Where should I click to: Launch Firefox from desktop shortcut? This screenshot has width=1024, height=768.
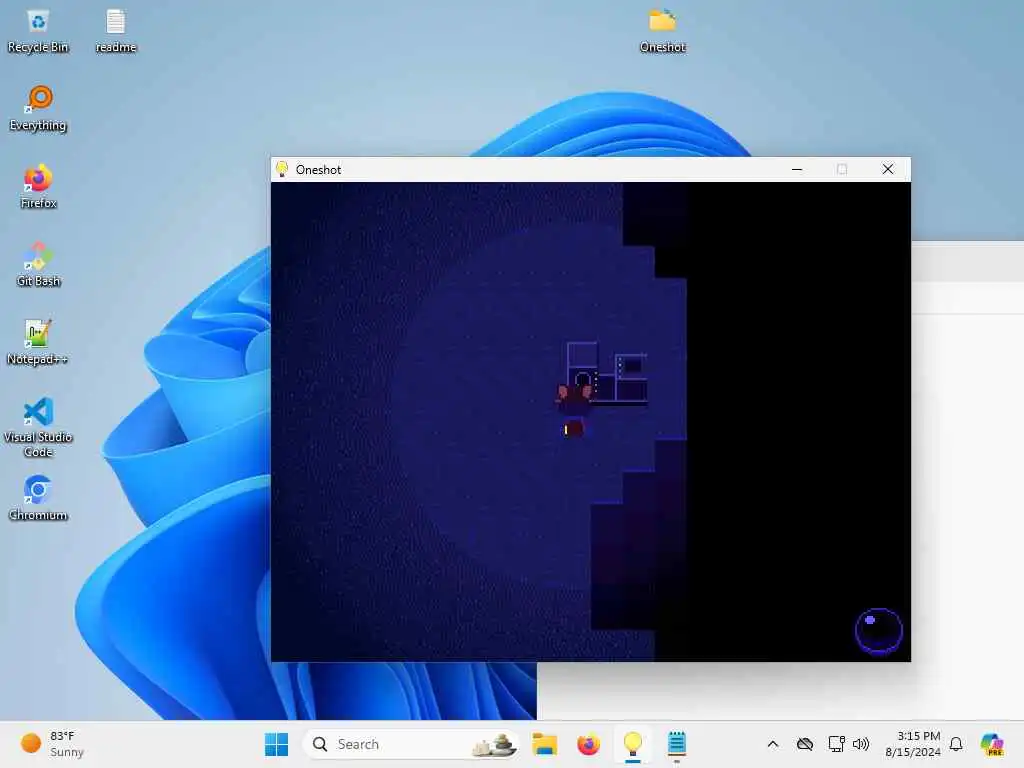[x=38, y=187]
